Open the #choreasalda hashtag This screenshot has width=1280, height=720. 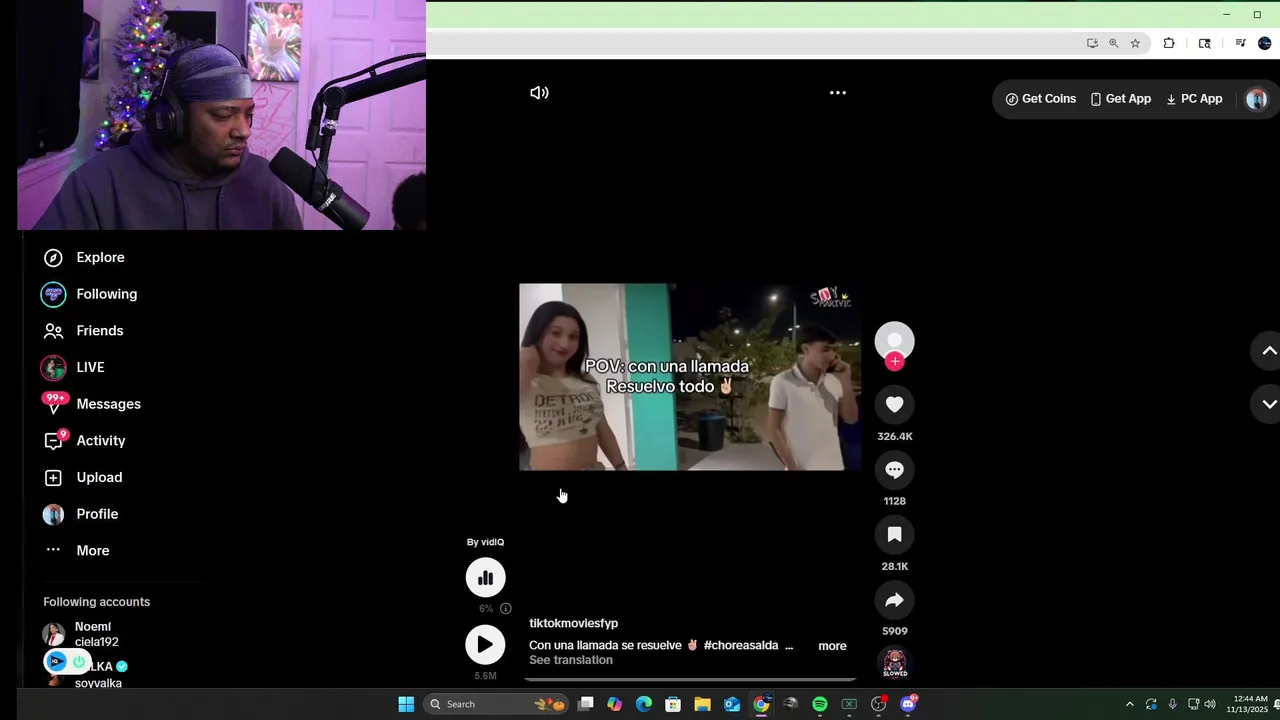tap(741, 646)
